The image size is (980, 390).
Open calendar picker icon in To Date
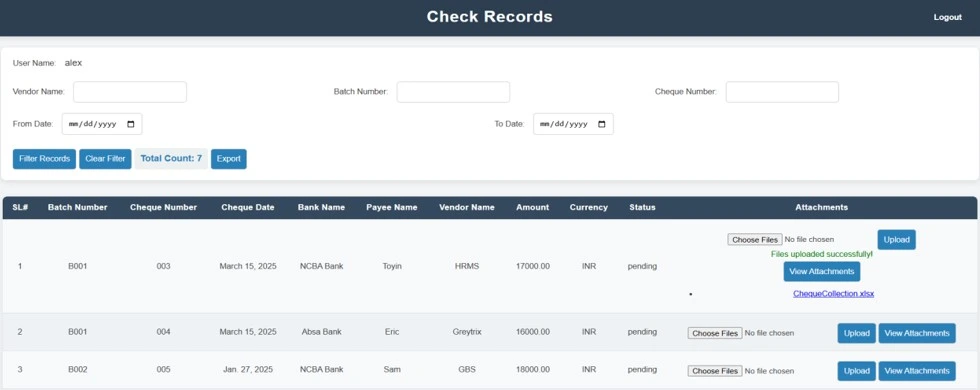pyautogui.click(x=602, y=124)
